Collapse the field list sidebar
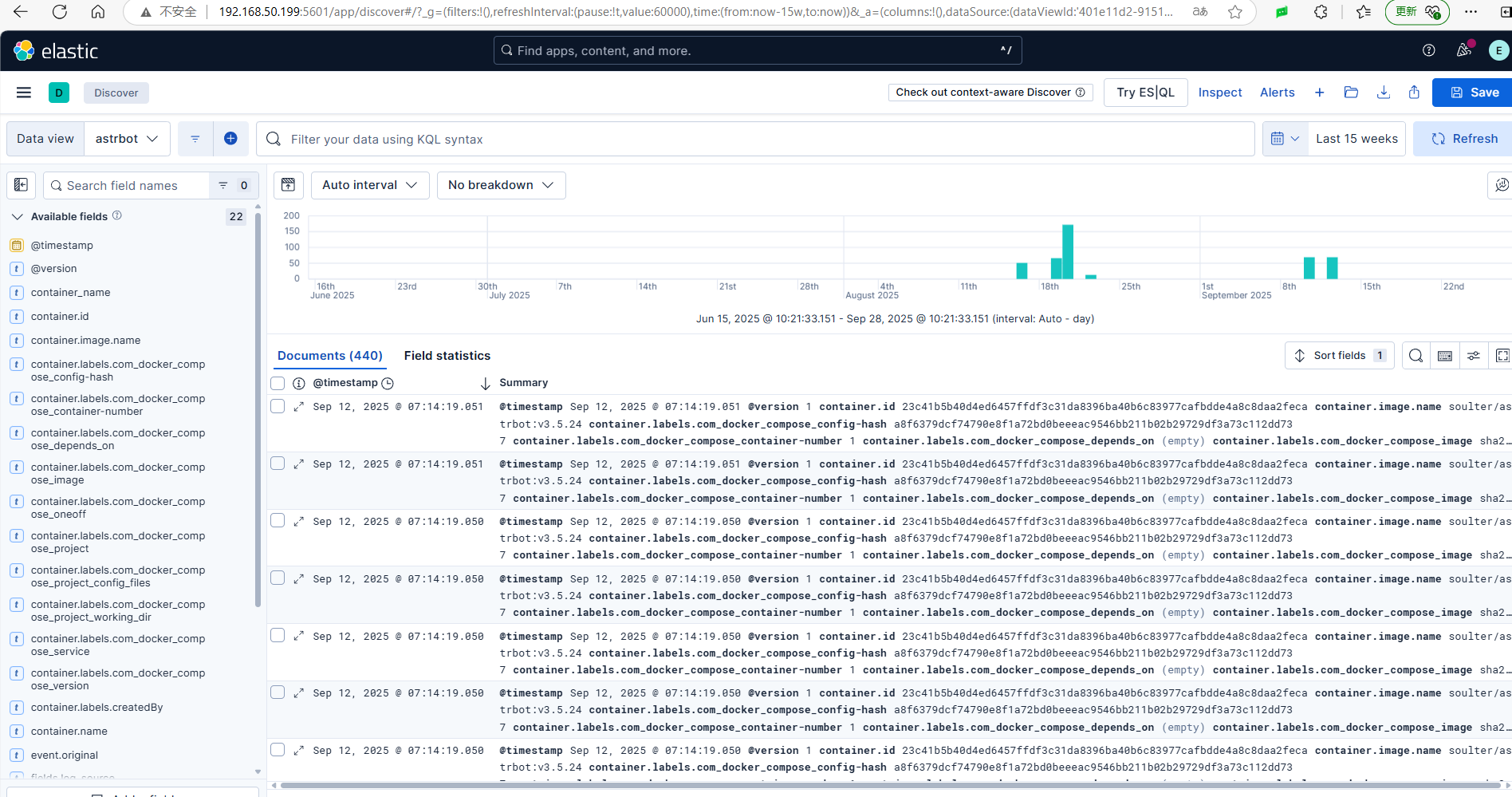 [x=22, y=185]
